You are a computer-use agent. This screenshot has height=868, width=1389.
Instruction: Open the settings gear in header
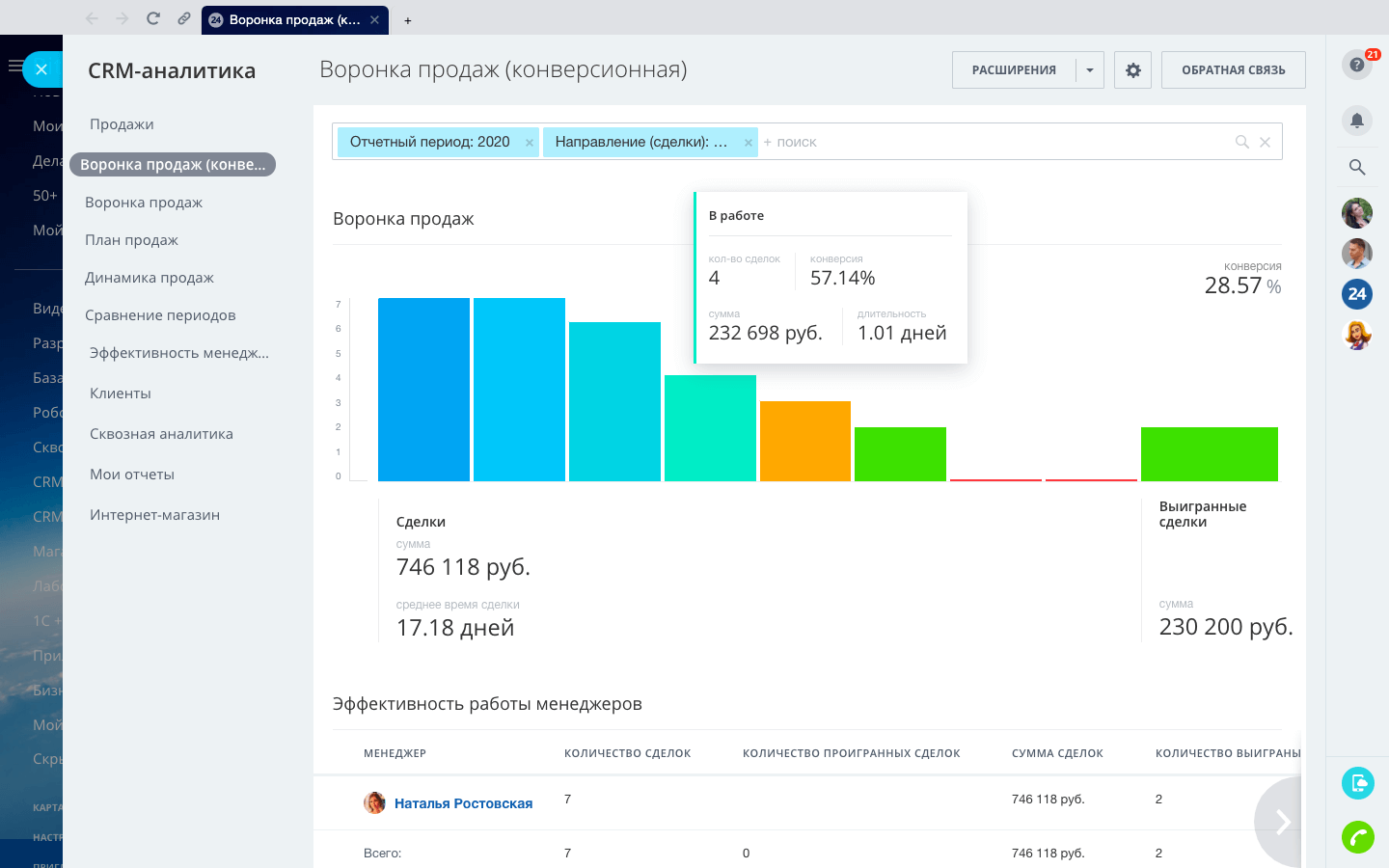(x=1133, y=70)
